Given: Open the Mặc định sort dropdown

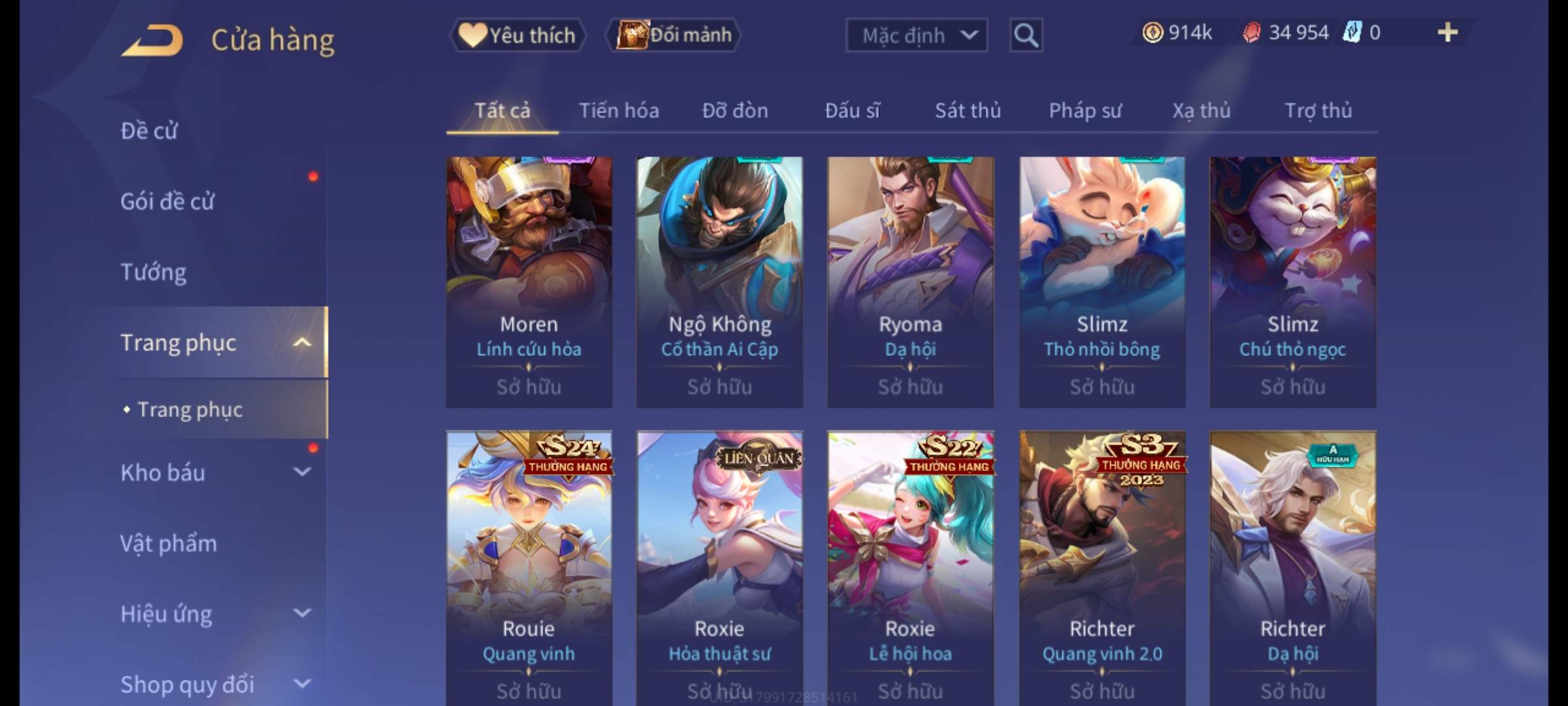Looking at the screenshot, I should click(917, 35).
